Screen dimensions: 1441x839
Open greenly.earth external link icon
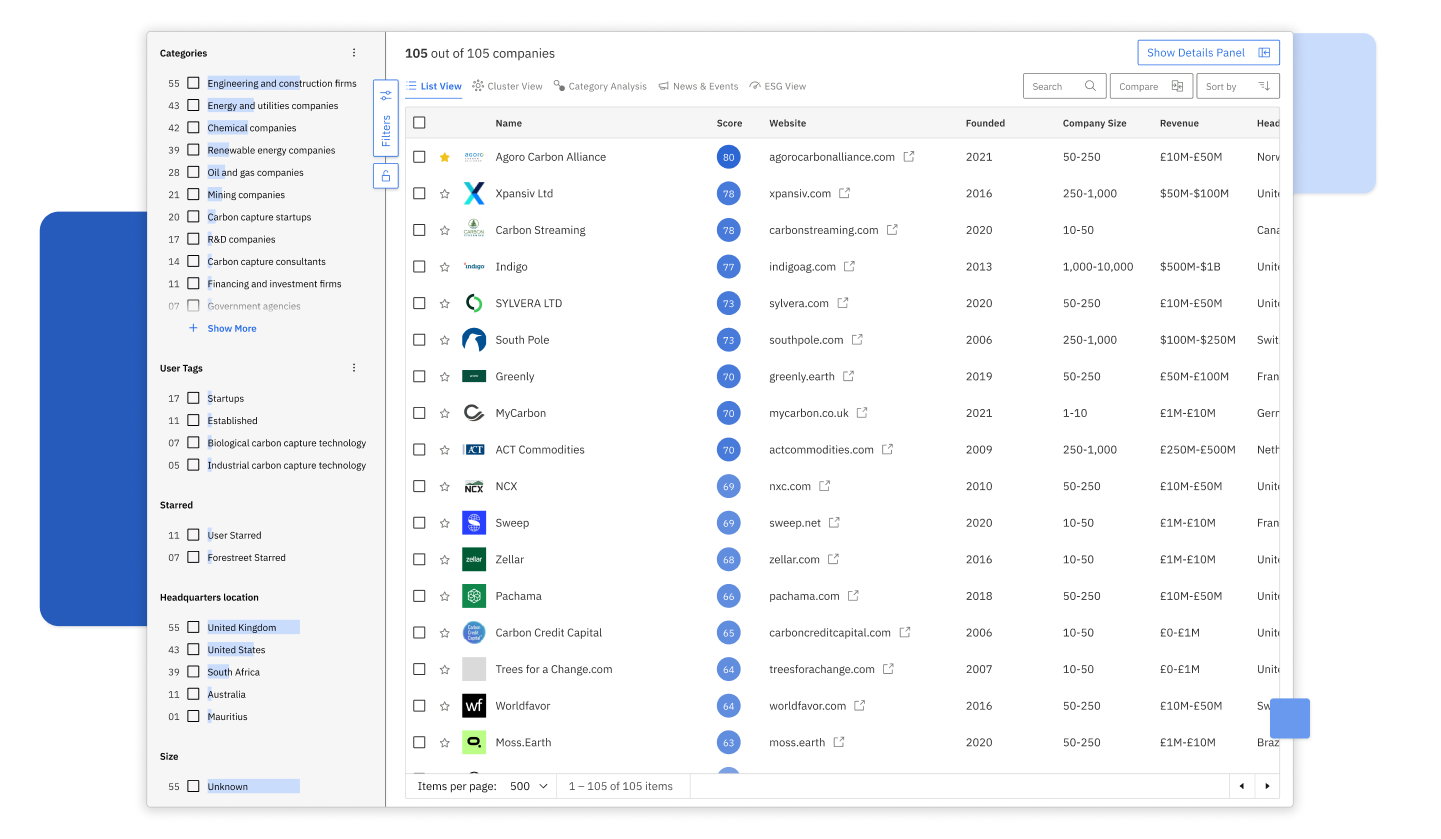tap(848, 376)
